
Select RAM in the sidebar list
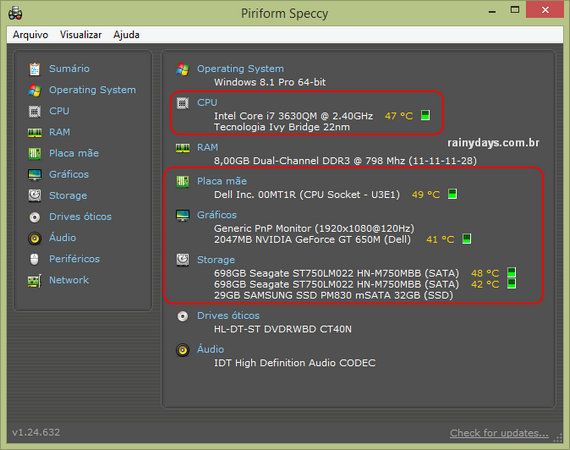pyautogui.click(x=60, y=132)
